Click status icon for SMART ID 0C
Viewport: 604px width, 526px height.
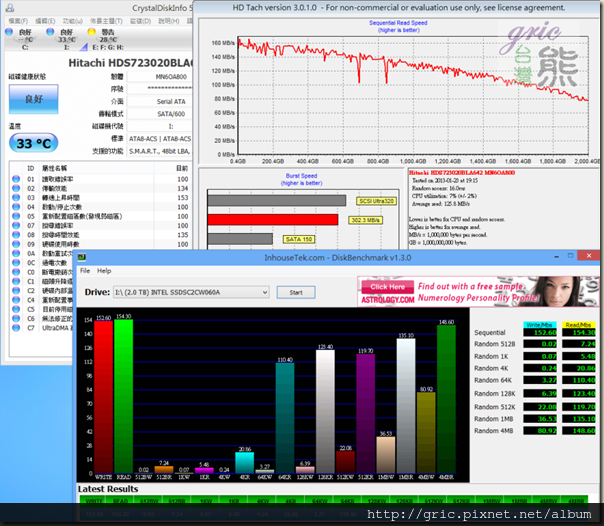[16, 263]
